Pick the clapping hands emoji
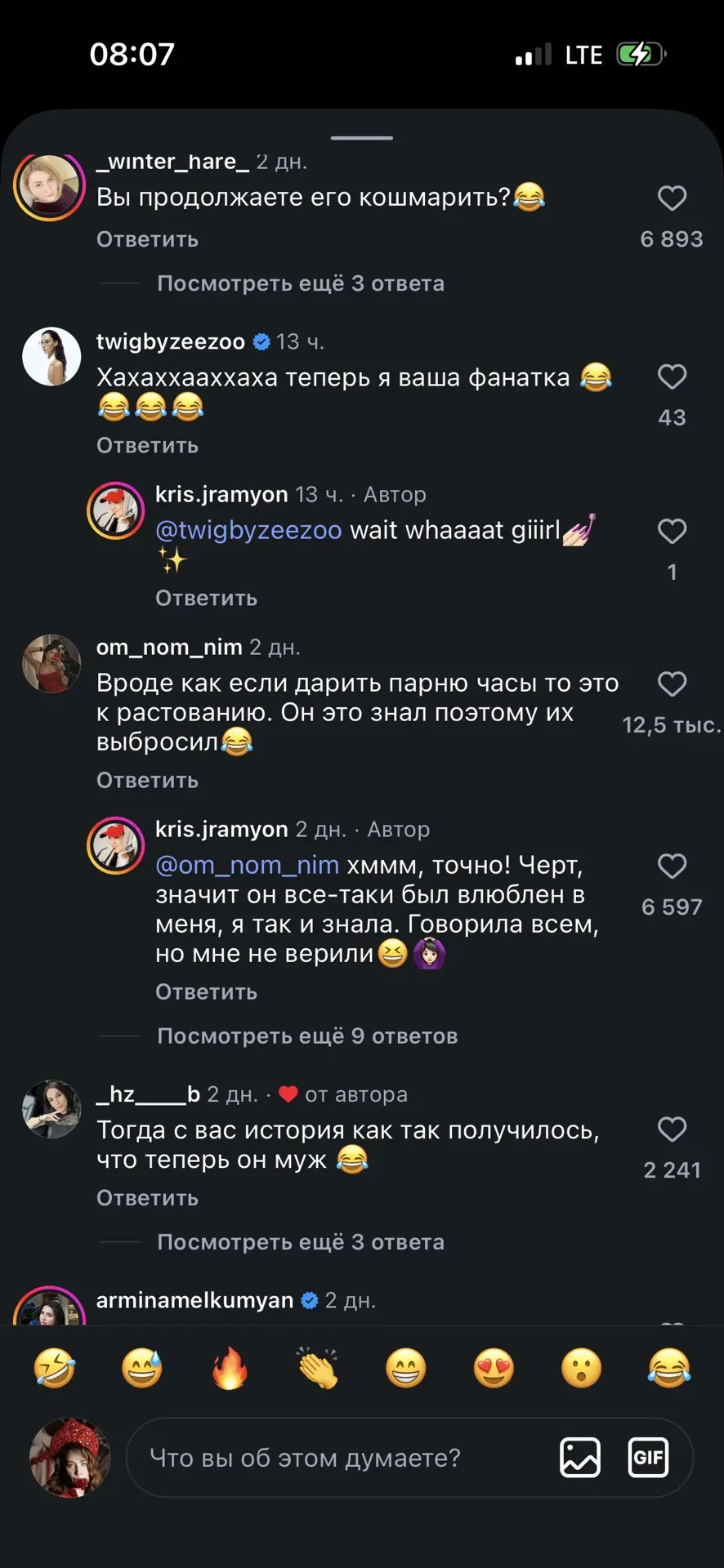 tap(318, 1368)
